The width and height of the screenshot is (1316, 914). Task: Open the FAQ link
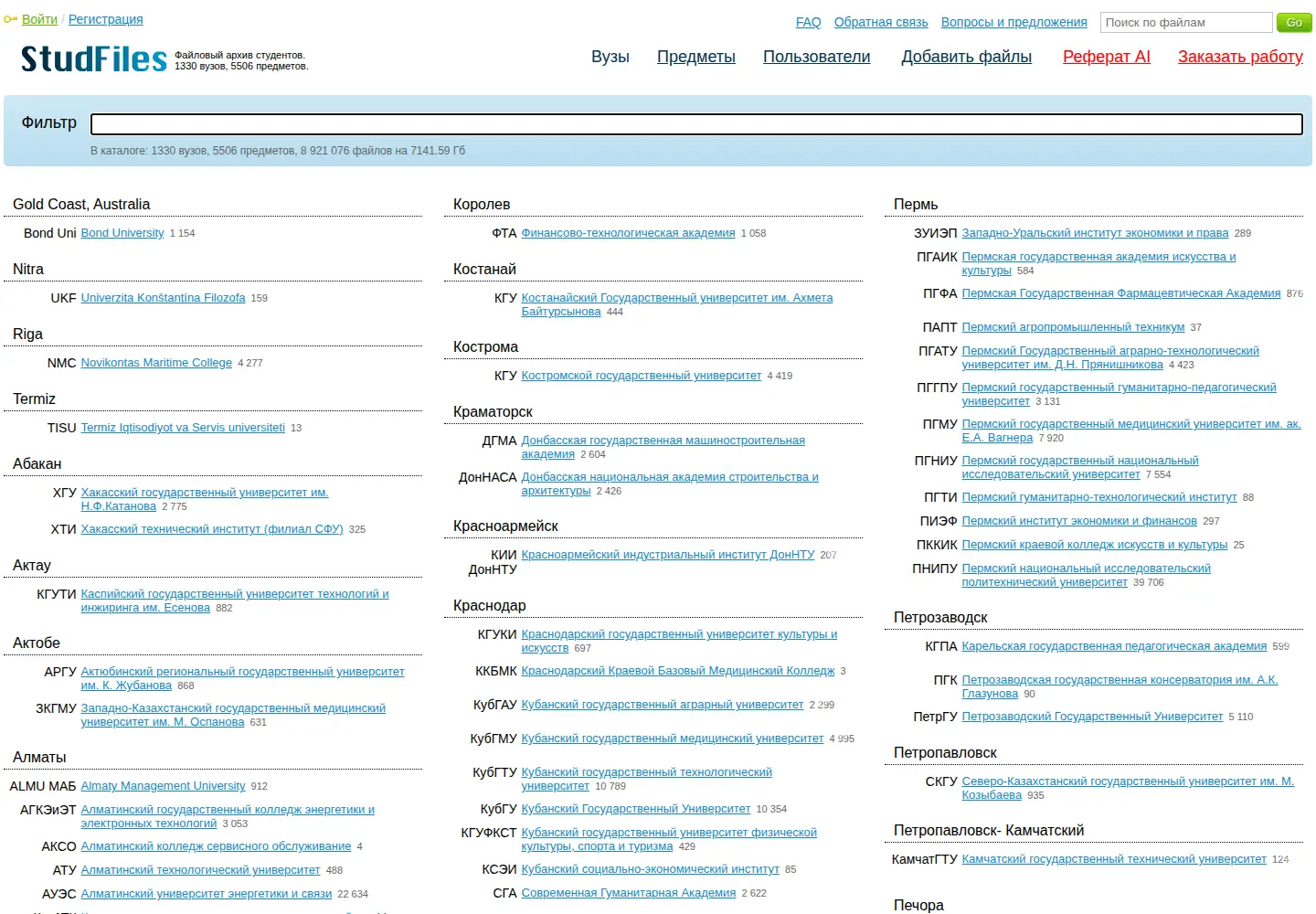pyautogui.click(x=808, y=22)
